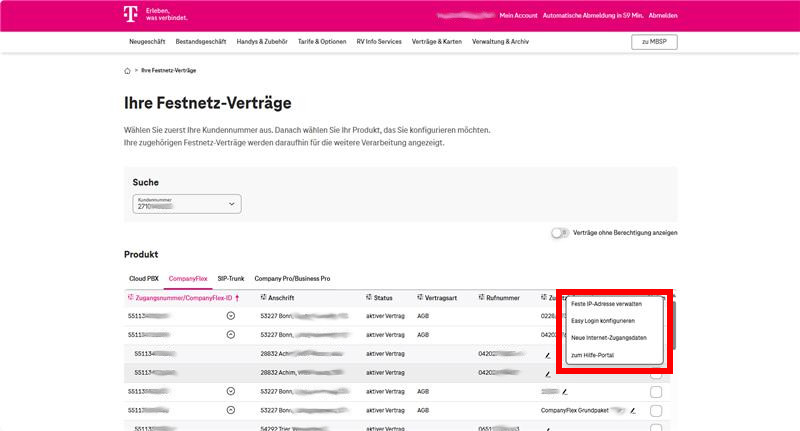Viewport: 800px width, 431px height.
Task: Collapse the CompanyFlex Grundpaket row
Action: (231, 411)
